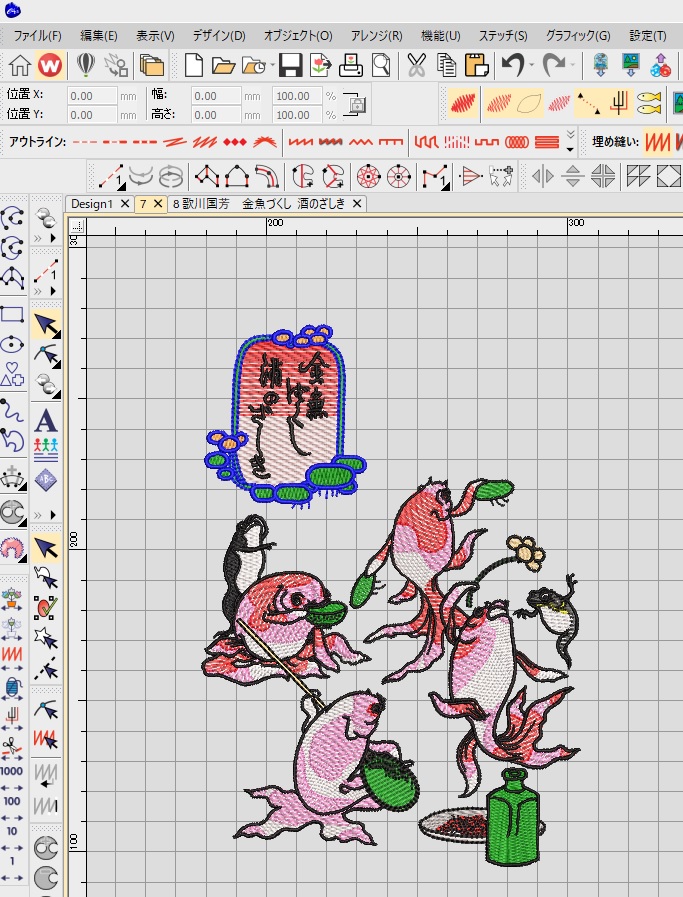
Task: Click the open recent folder icon
Action: (254, 66)
